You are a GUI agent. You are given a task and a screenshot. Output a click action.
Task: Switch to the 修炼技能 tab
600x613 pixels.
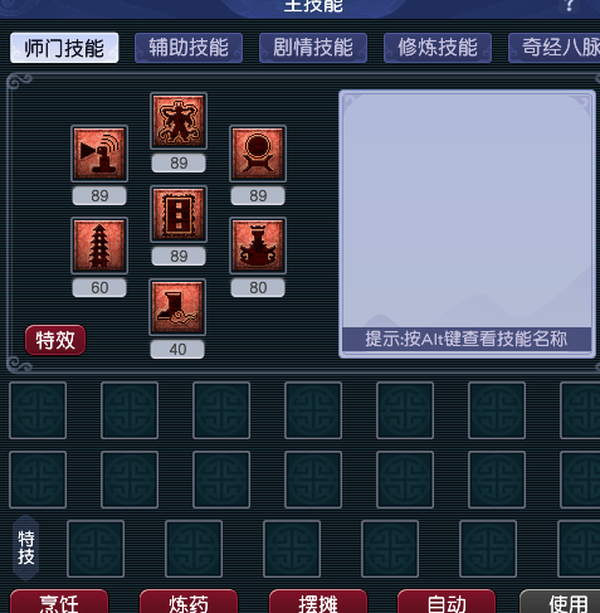click(x=437, y=48)
